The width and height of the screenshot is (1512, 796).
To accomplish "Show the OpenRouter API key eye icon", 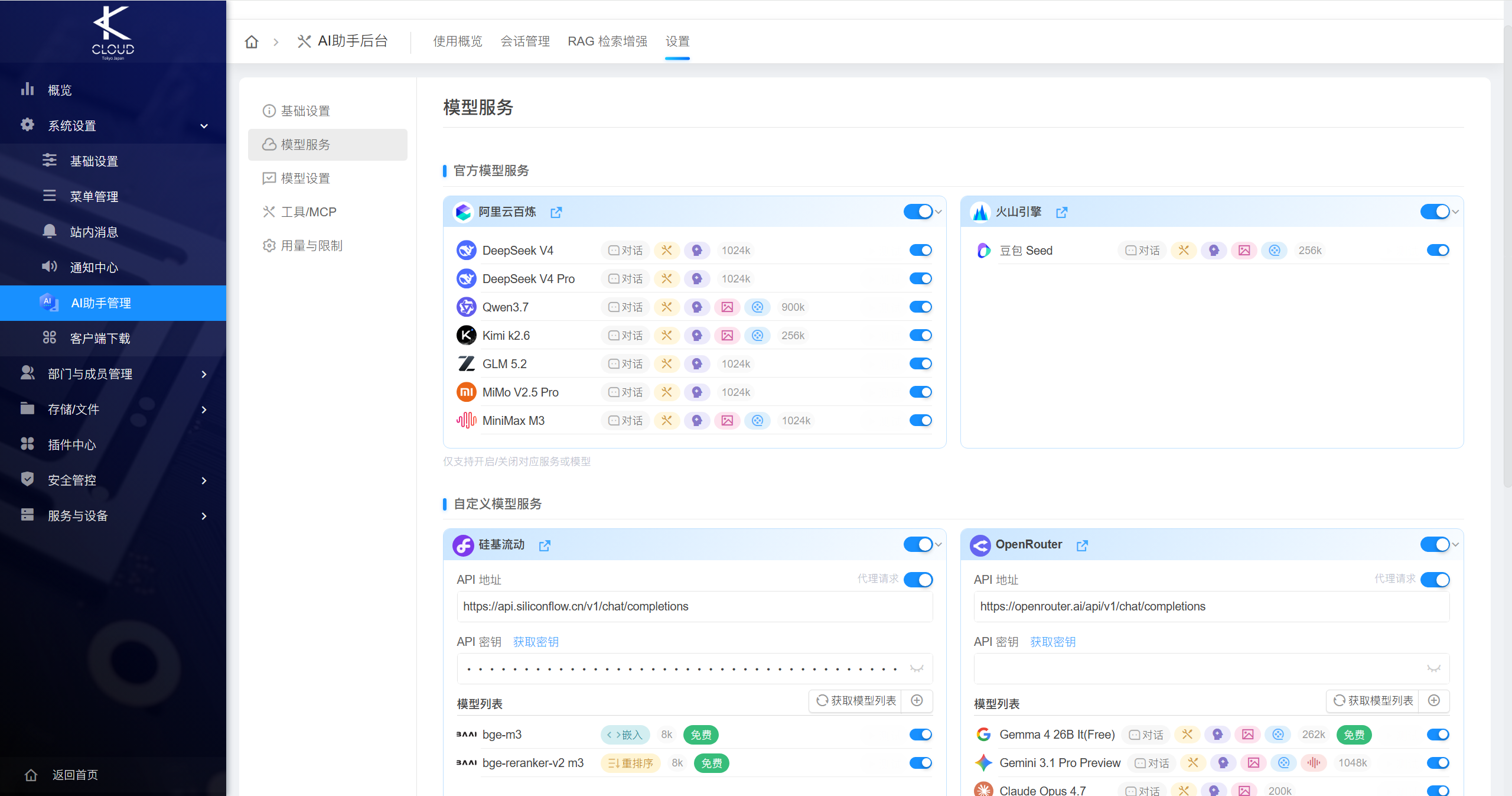I will [1433, 668].
